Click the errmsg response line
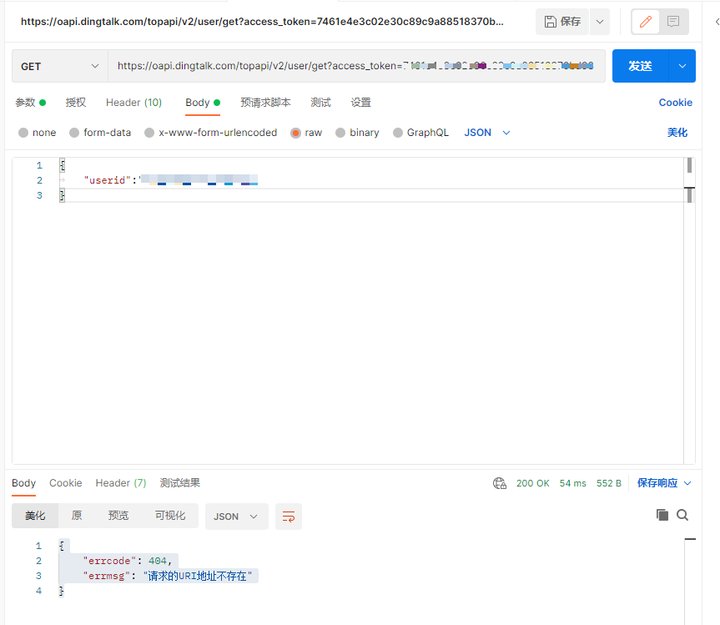Screen dimensions: 720x625 168,576
